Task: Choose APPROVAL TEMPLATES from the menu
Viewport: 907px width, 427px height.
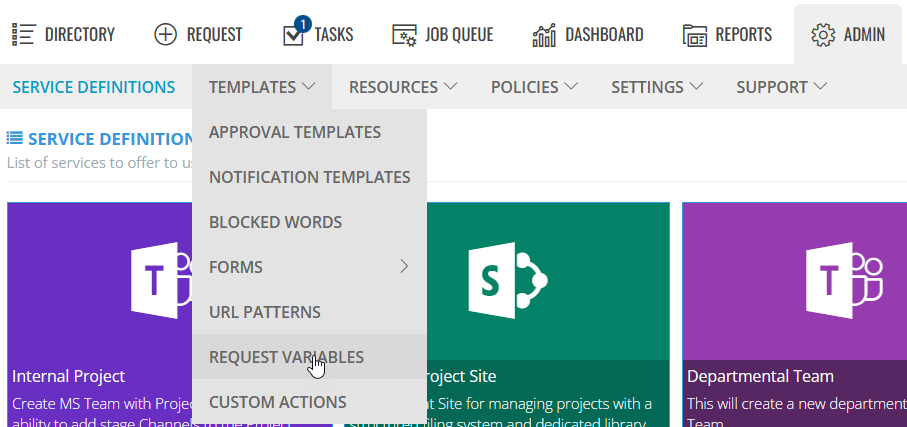Action: coord(309,132)
